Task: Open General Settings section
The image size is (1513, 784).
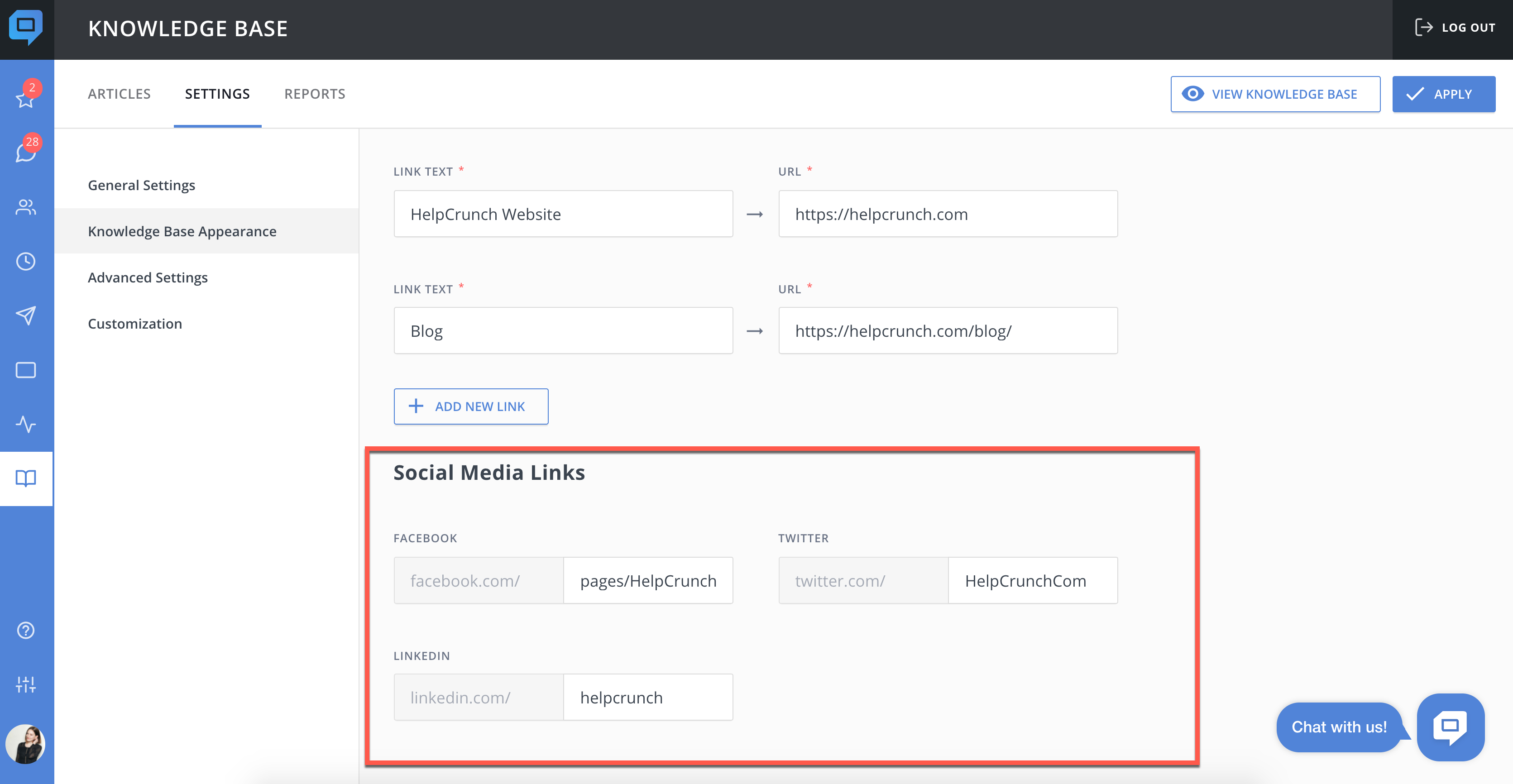Action: (x=142, y=185)
